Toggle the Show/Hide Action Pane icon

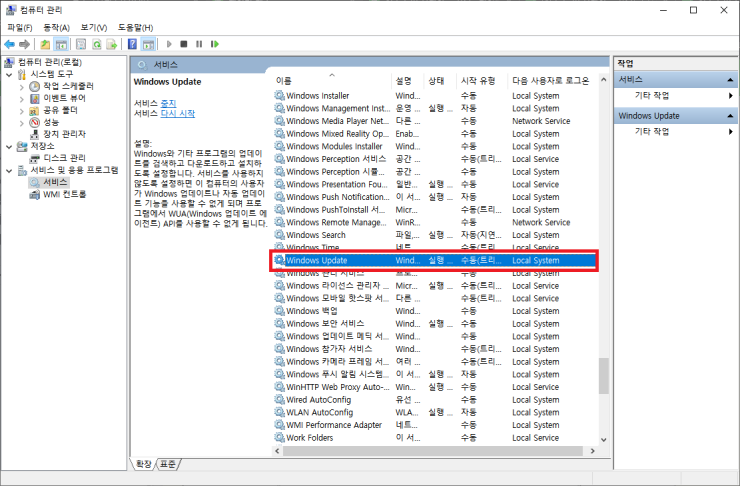[148, 44]
